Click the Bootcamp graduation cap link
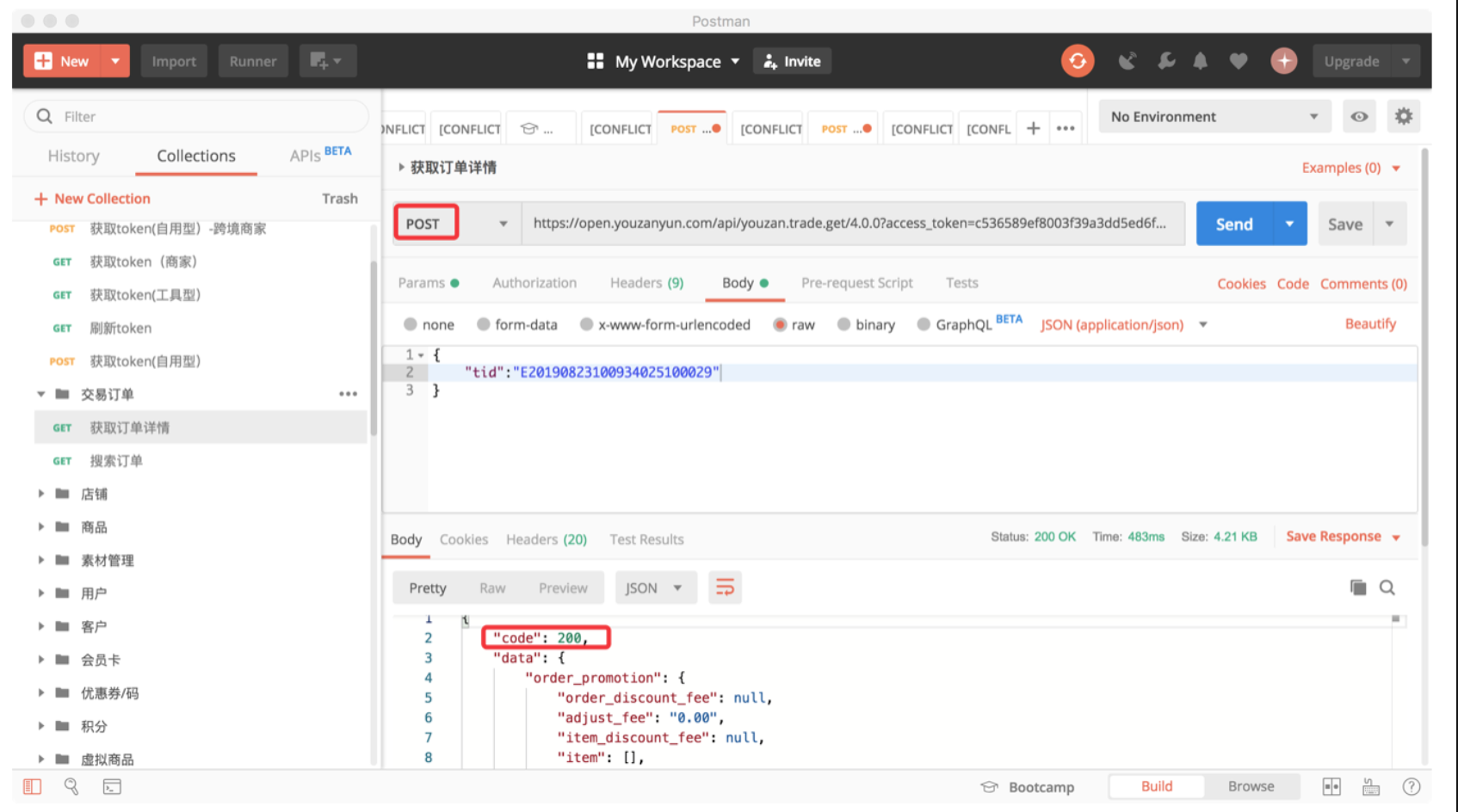Image resolution: width=1458 pixels, height=812 pixels. coord(1028,787)
